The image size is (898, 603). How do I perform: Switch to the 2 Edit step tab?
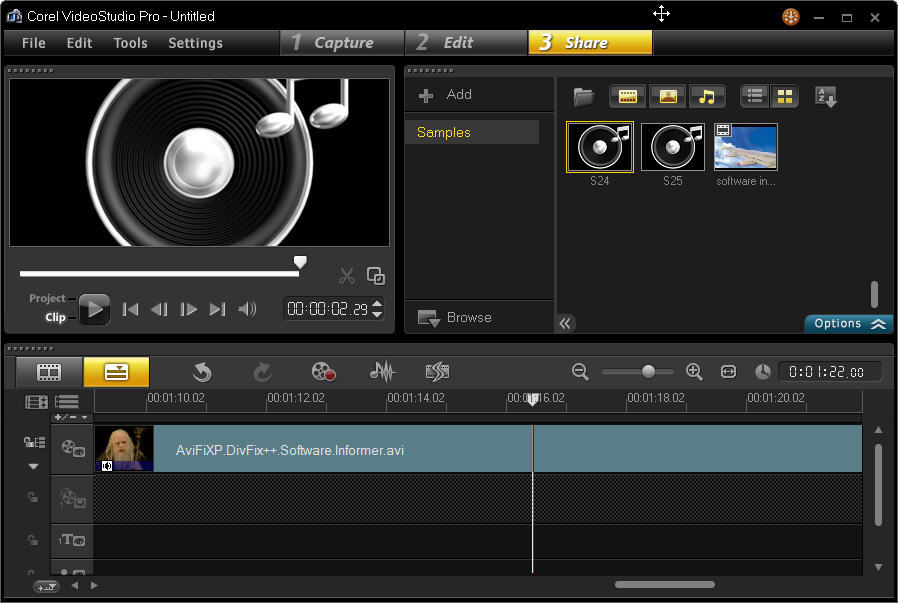point(466,43)
